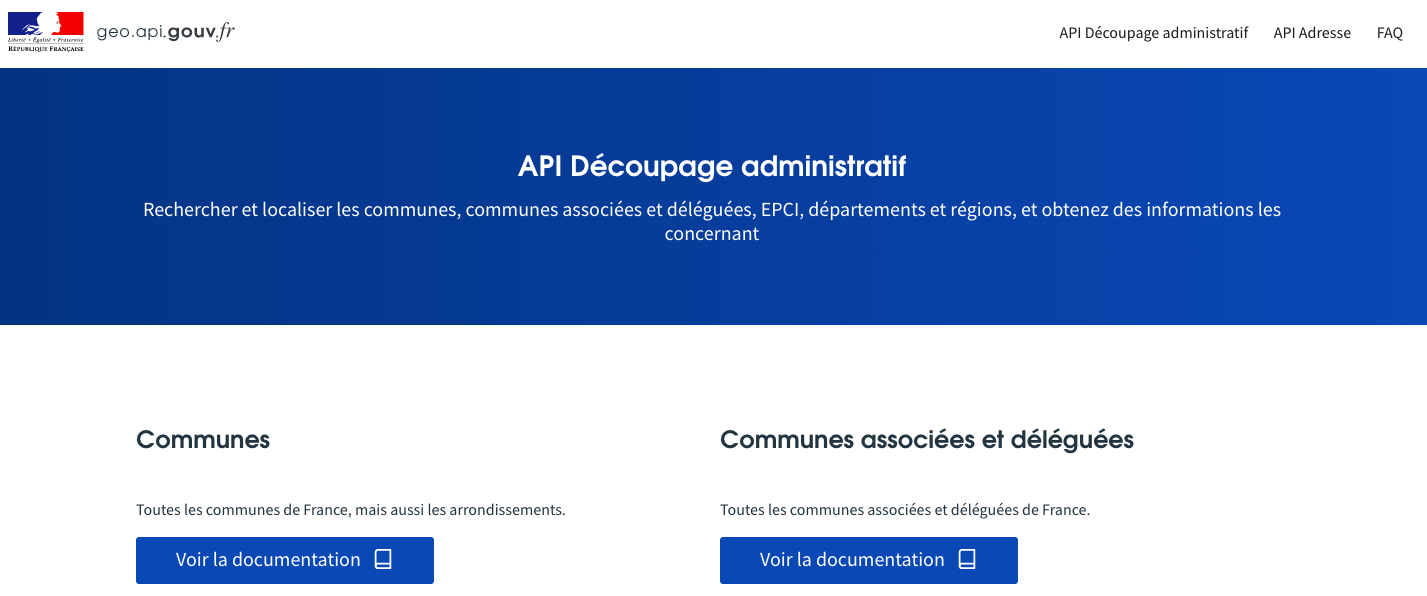Screen dimensions: 1427x596
Task: Click the text mentioning 'les arrondissements'
Action: [351, 510]
